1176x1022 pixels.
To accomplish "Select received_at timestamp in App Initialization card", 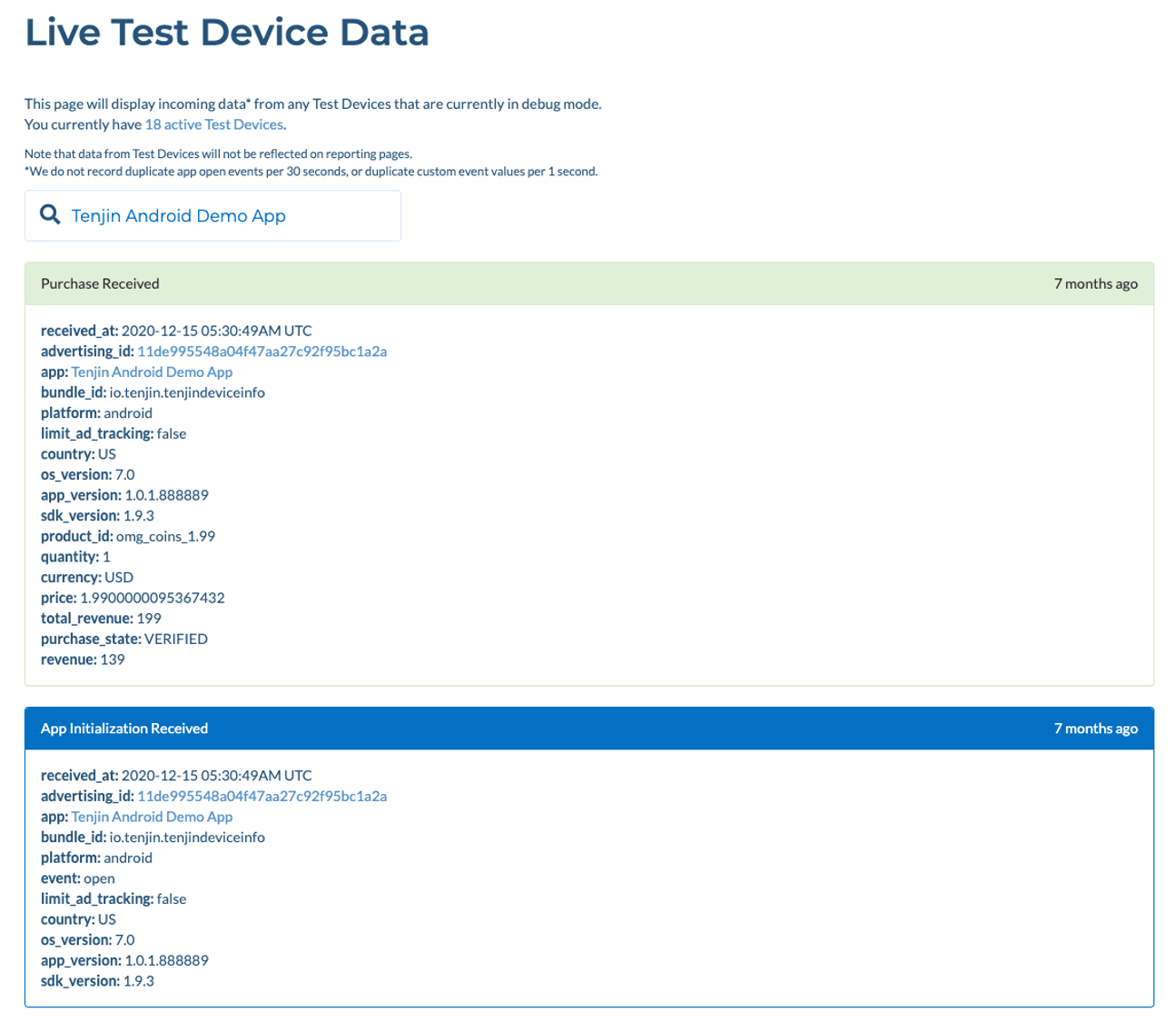I will (216, 776).
